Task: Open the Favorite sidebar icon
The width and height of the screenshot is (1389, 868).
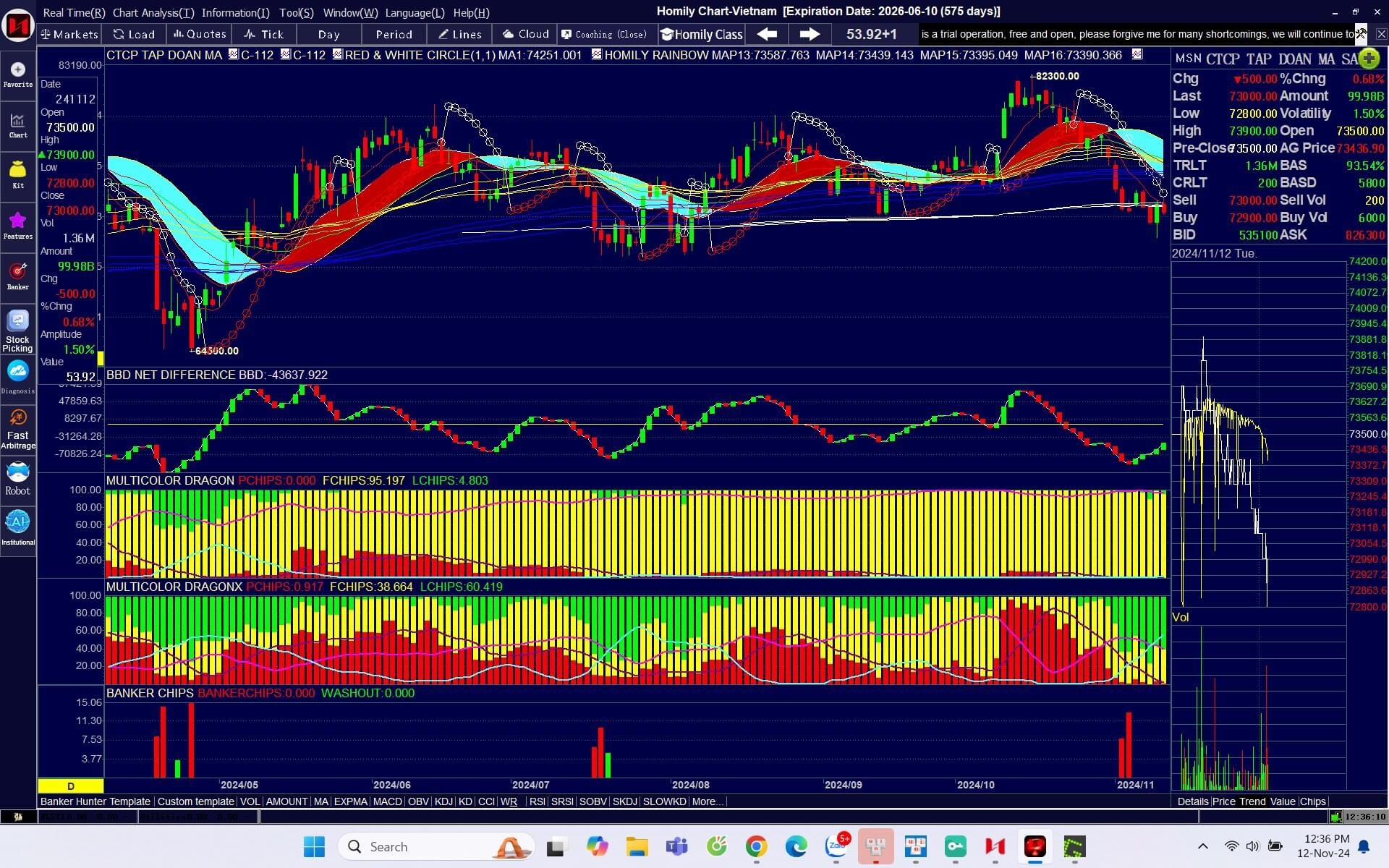Action: 17,75
